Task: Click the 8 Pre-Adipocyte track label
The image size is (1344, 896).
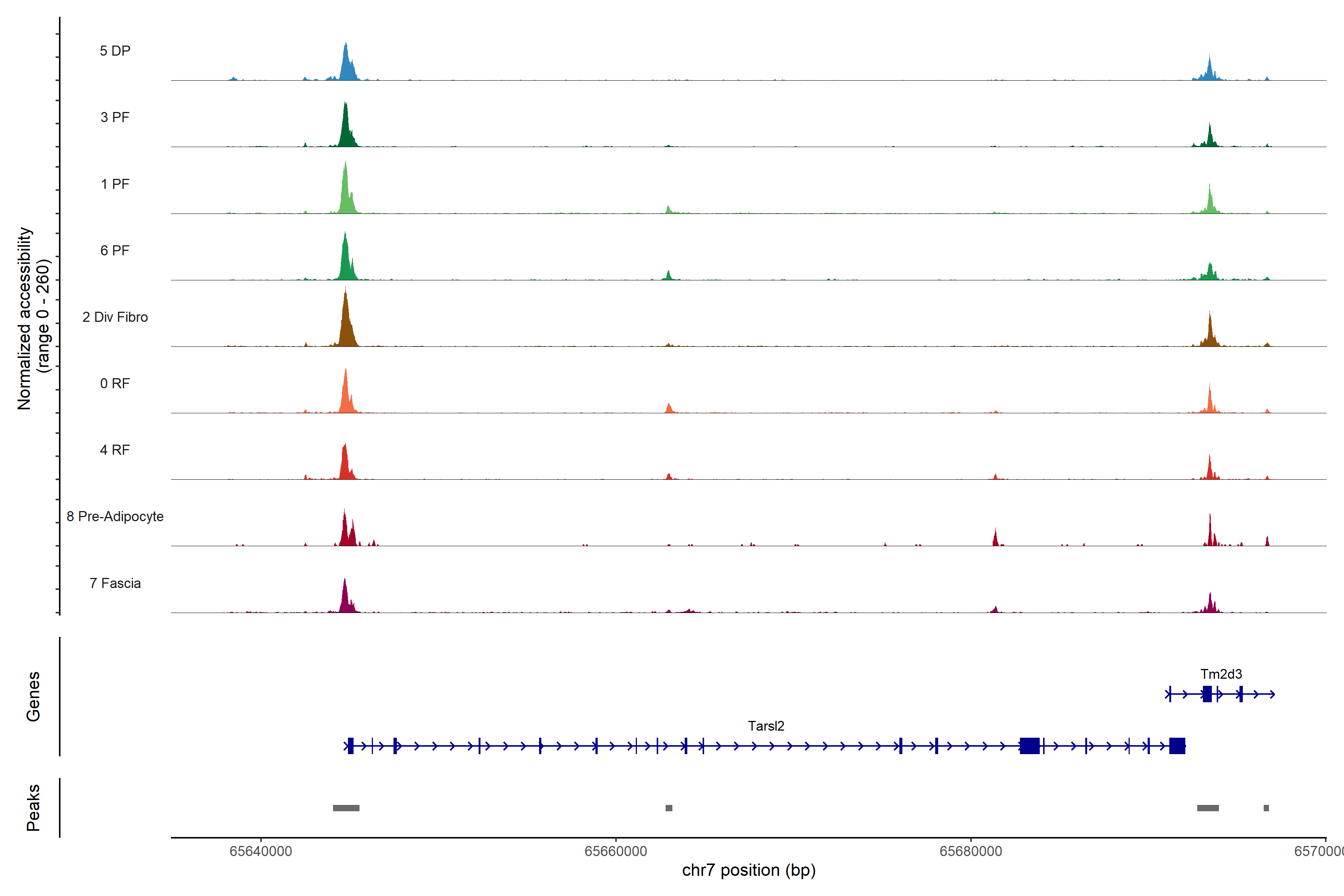Action: coord(115,517)
